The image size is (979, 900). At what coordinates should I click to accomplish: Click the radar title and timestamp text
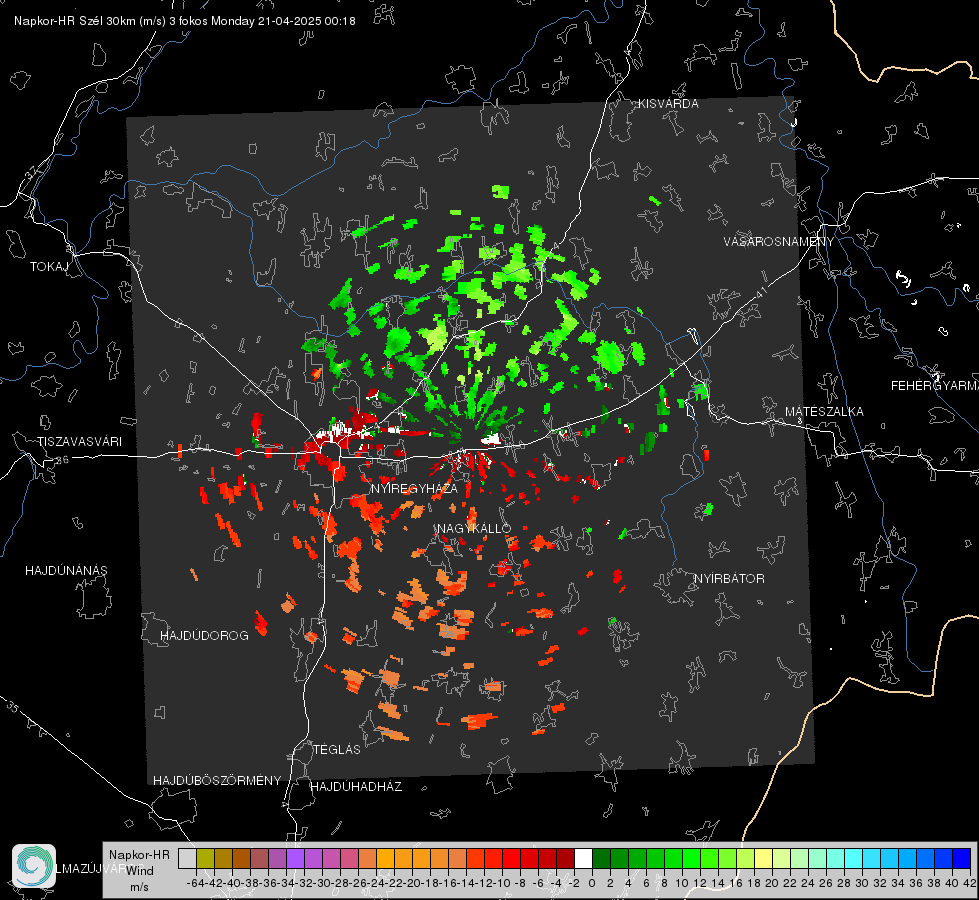(185, 21)
